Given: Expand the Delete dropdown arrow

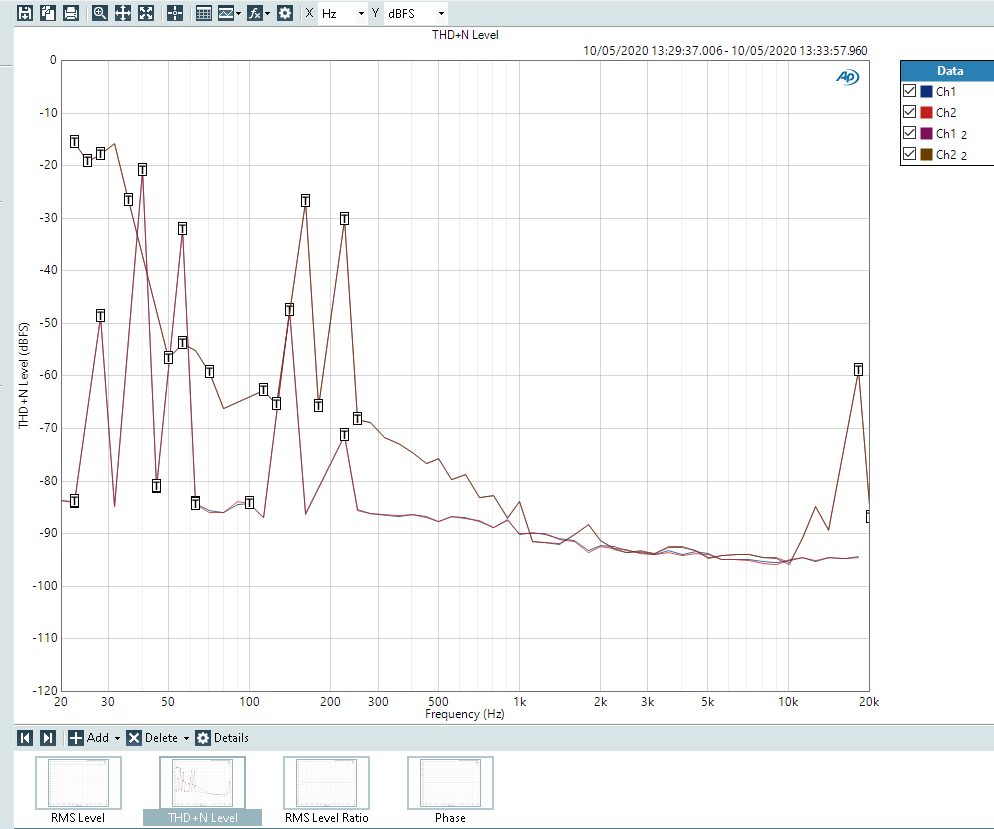Looking at the screenshot, I should (186, 738).
